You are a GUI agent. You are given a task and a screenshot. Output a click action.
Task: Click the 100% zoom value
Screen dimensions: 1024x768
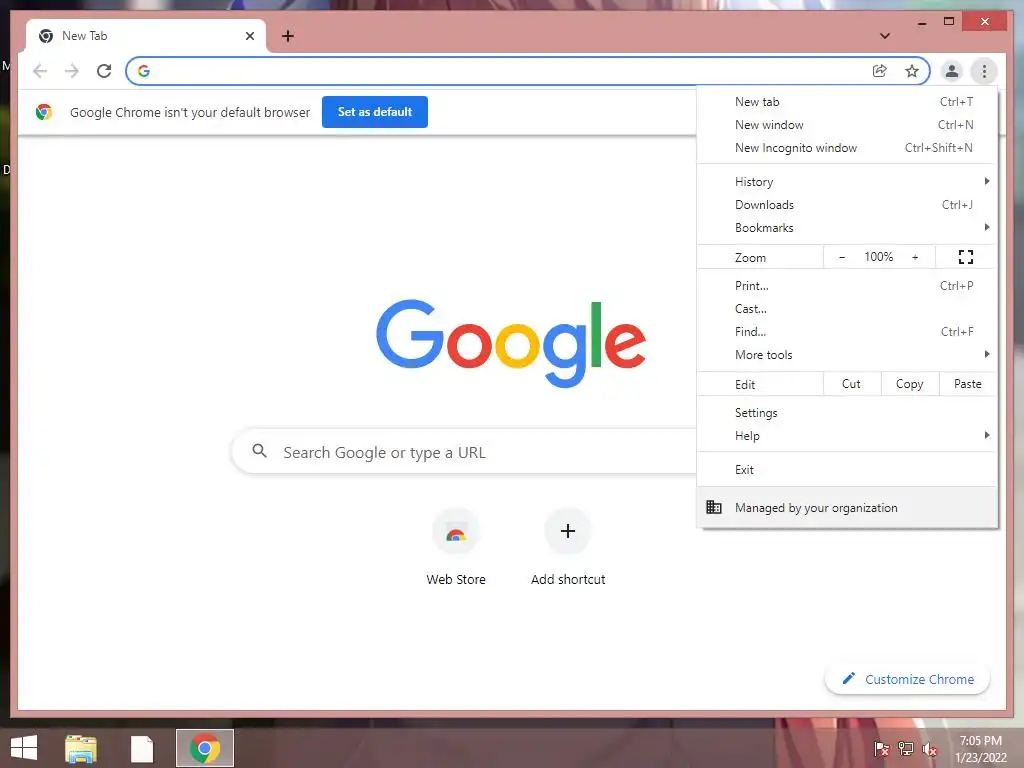pos(878,257)
